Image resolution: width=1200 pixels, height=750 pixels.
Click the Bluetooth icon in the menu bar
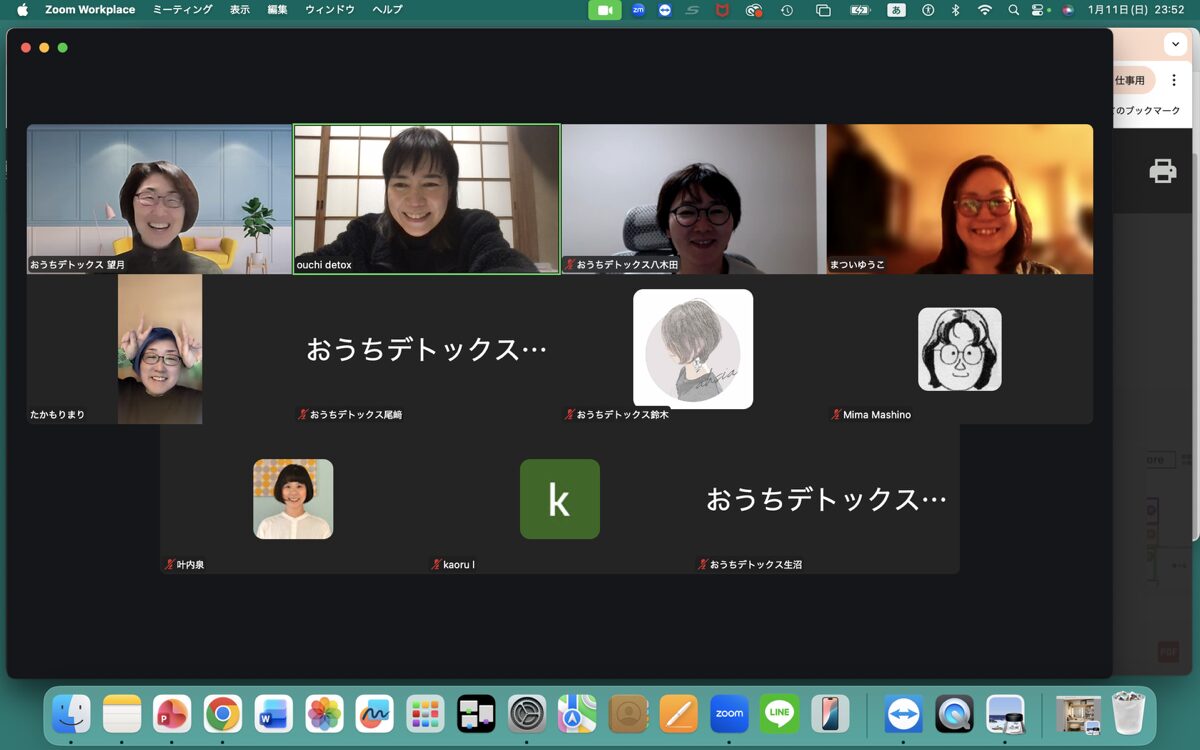(x=955, y=10)
